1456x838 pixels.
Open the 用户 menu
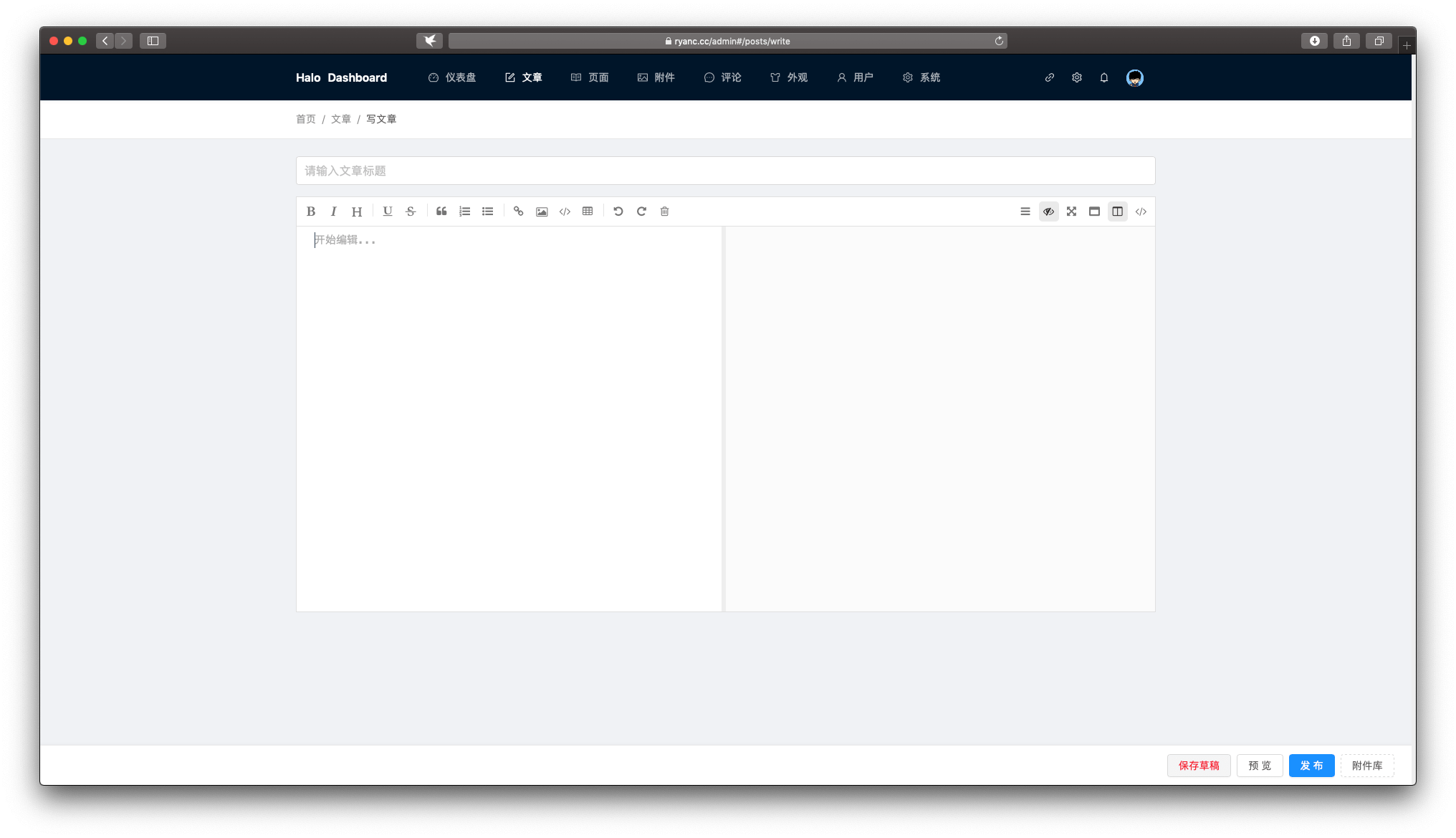tap(855, 77)
